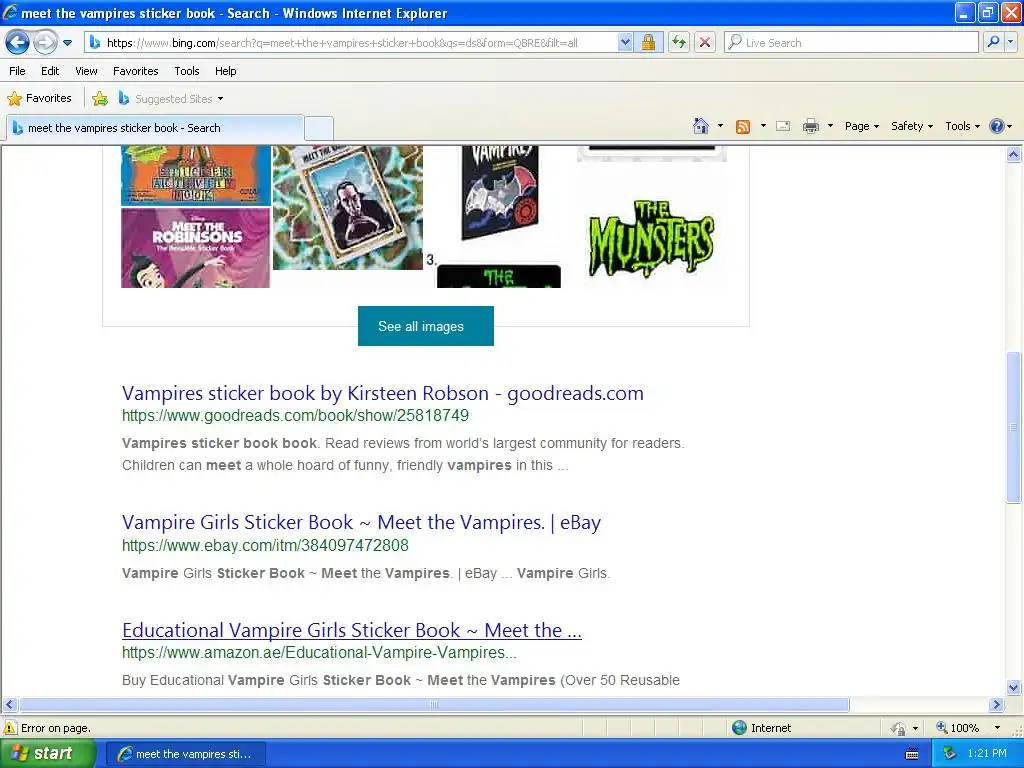Click the 1:21 PM clock
The width and height of the screenshot is (1024, 768).
[987, 754]
